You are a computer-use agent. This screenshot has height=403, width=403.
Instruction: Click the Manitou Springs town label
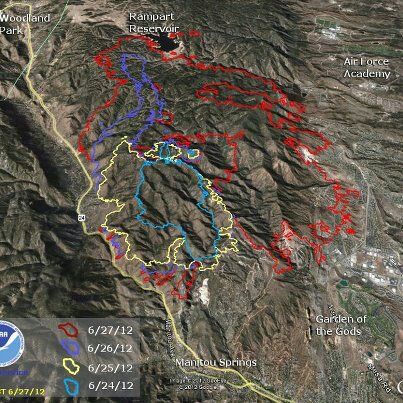pos(216,362)
